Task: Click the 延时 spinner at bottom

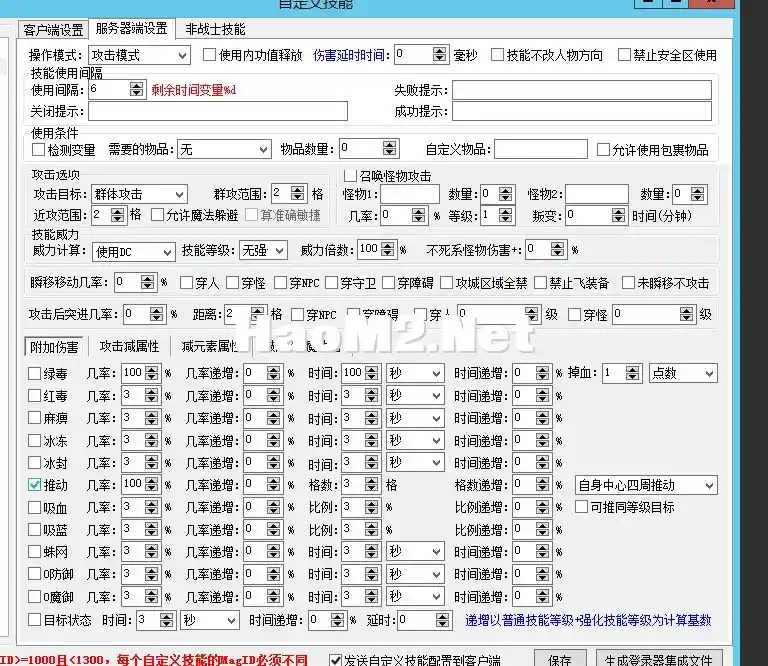Action: 442,620
